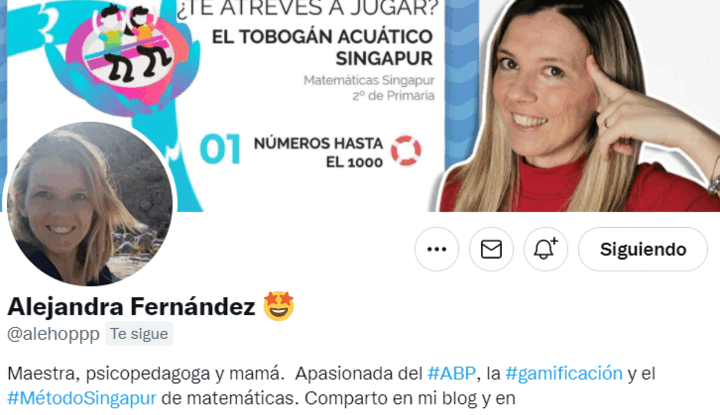
Task: Turn on notifications with the bell icon
Action: tap(546, 249)
